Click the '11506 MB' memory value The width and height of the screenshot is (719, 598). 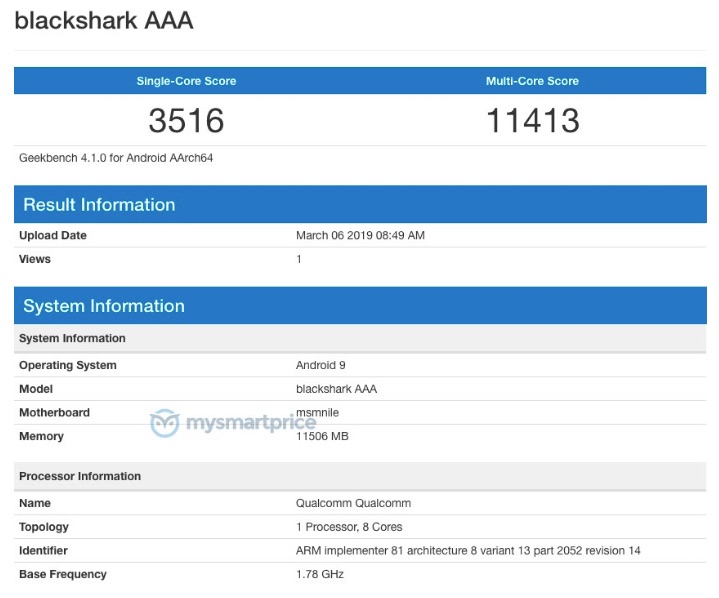point(322,436)
